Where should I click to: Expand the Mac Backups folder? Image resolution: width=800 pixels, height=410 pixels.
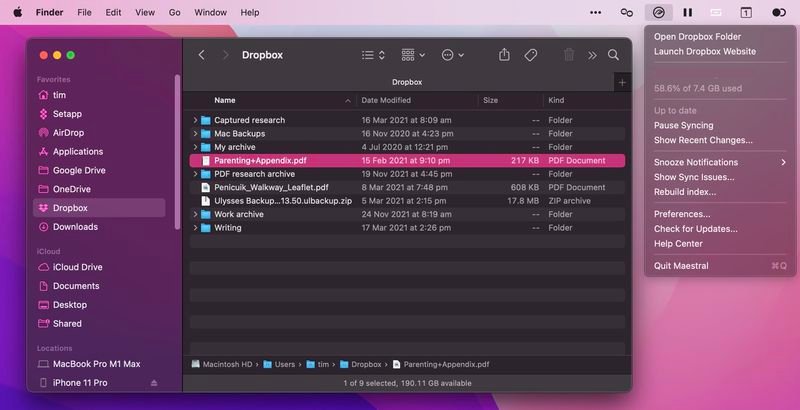[195, 134]
